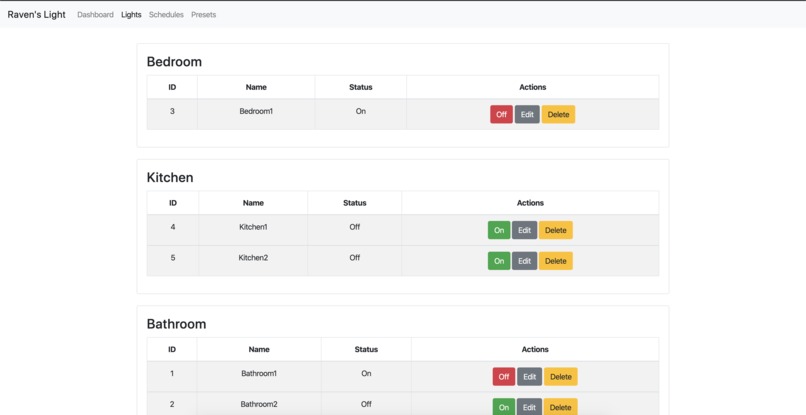Click ID cell 4 in Kitchen table

pyautogui.click(x=173, y=230)
